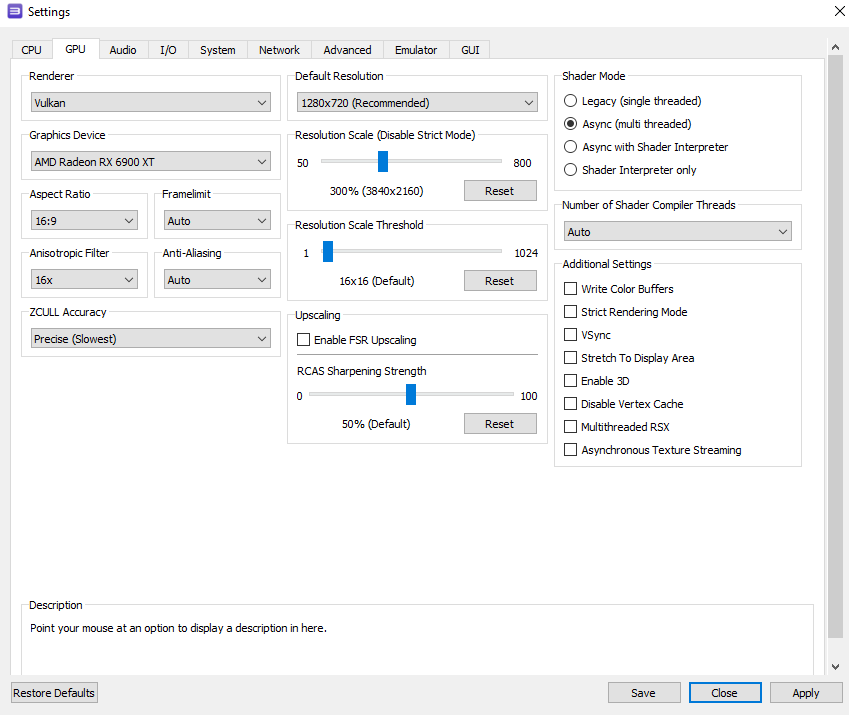Image resolution: width=849 pixels, height=715 pixels.
Task: Click the vertical scrollbar thumb
Action: 835,346
